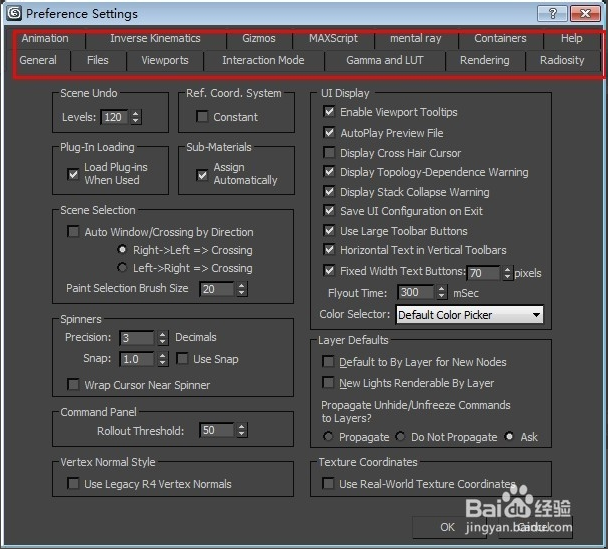
Task: Click the help question mark button
Action: click(553, 14)
